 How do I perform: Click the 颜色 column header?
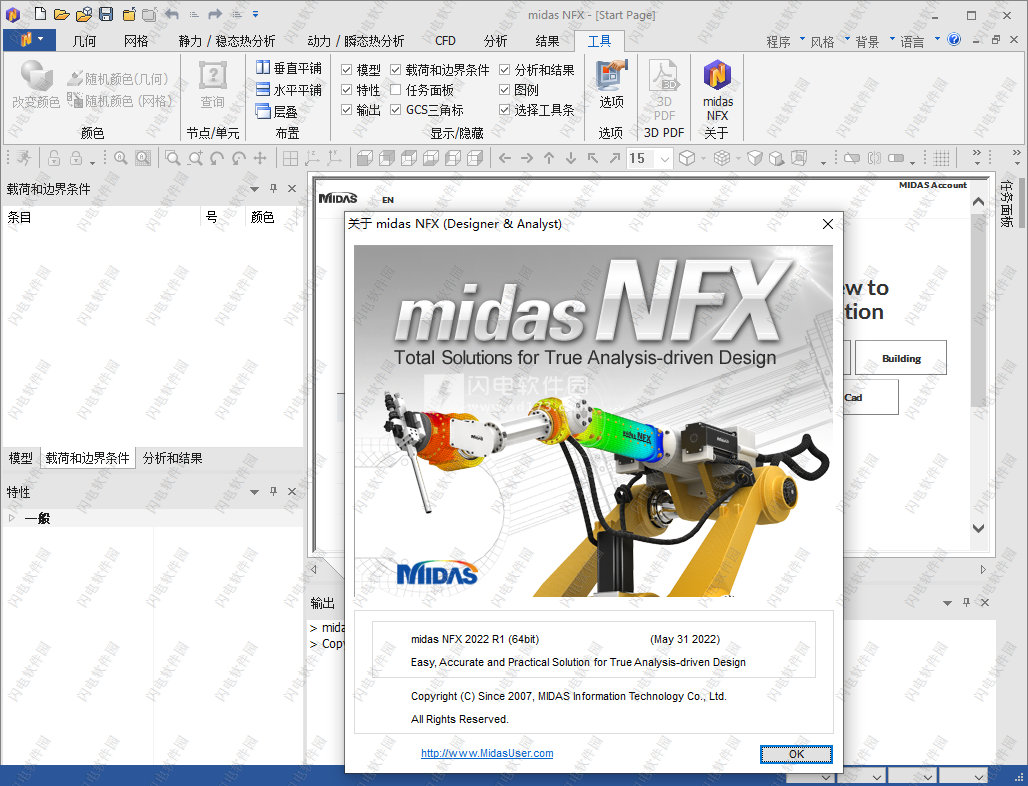(x=262, y=217)
